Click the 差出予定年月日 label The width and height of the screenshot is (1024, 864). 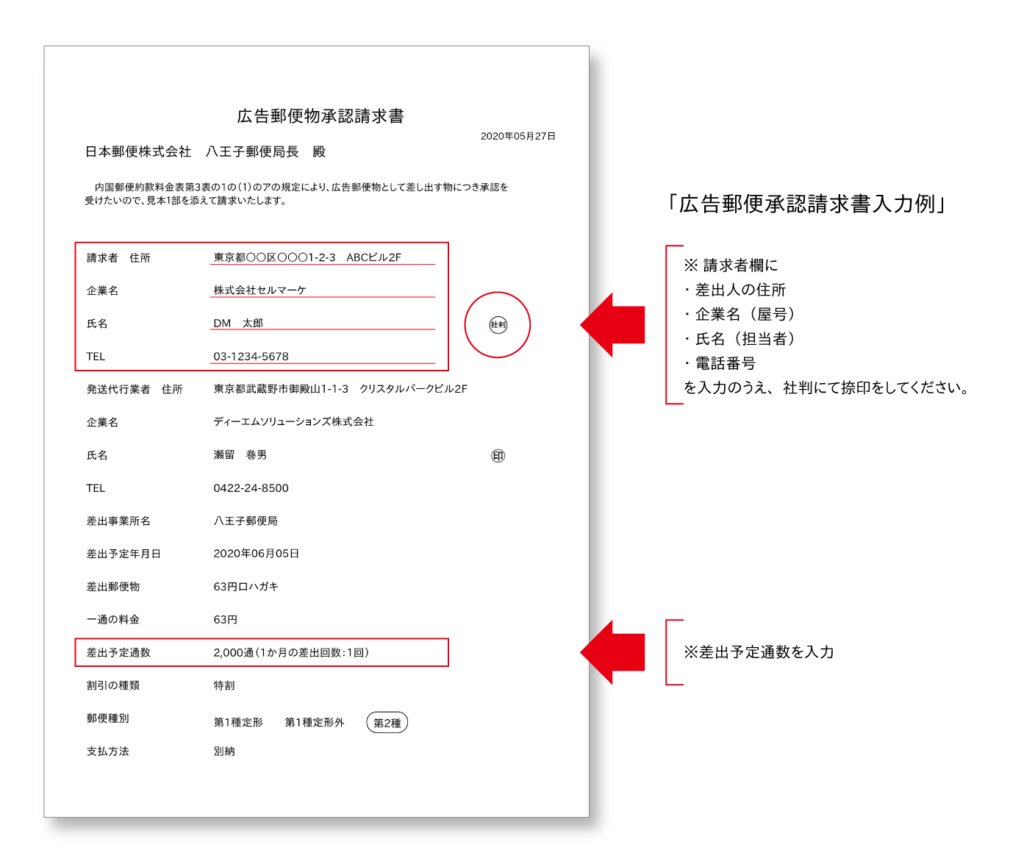pyautogui.click(x=123, y=554)
